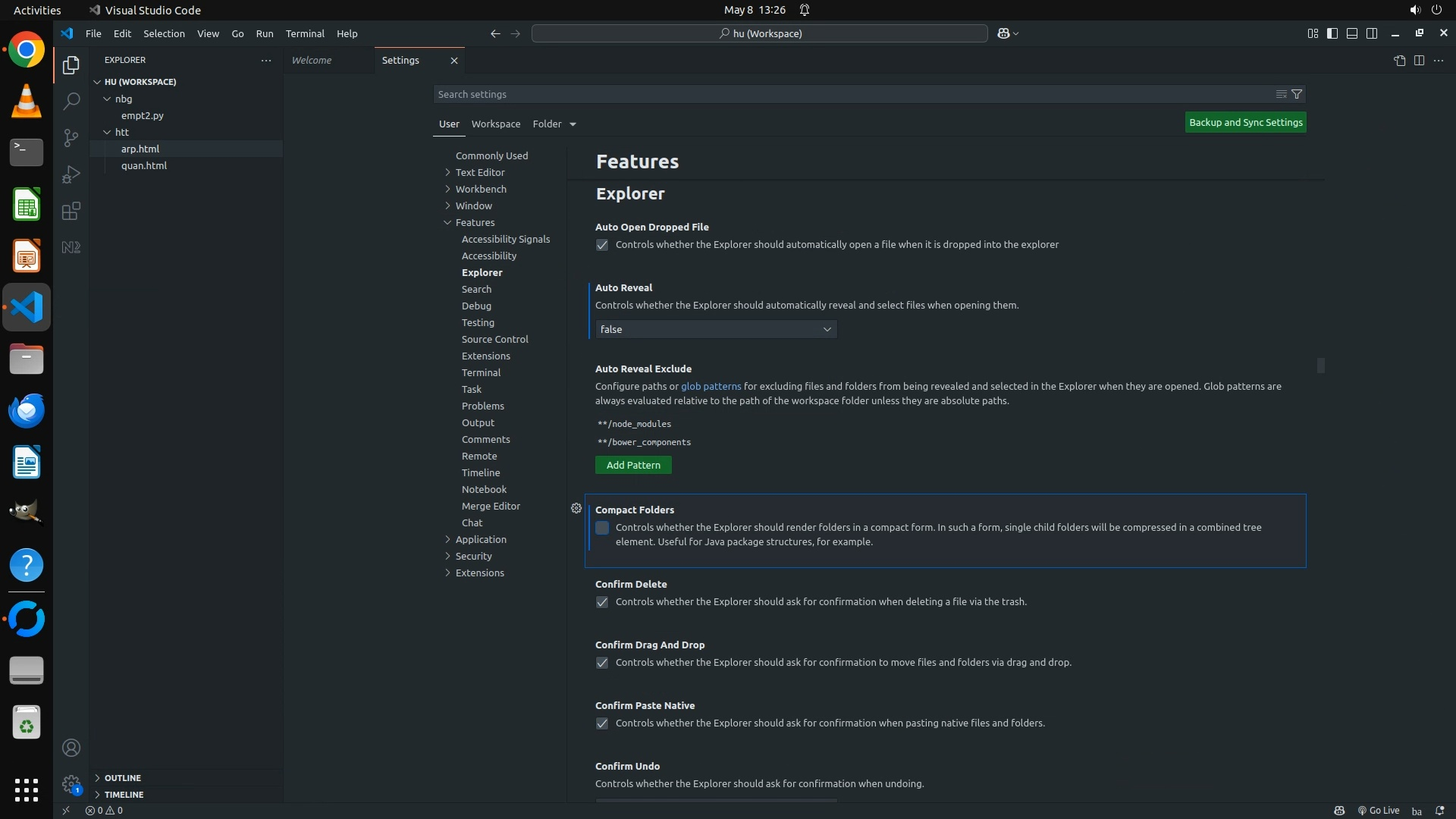Open the Extensions view icon
The image size is (1456, 819).
(71, 211)
